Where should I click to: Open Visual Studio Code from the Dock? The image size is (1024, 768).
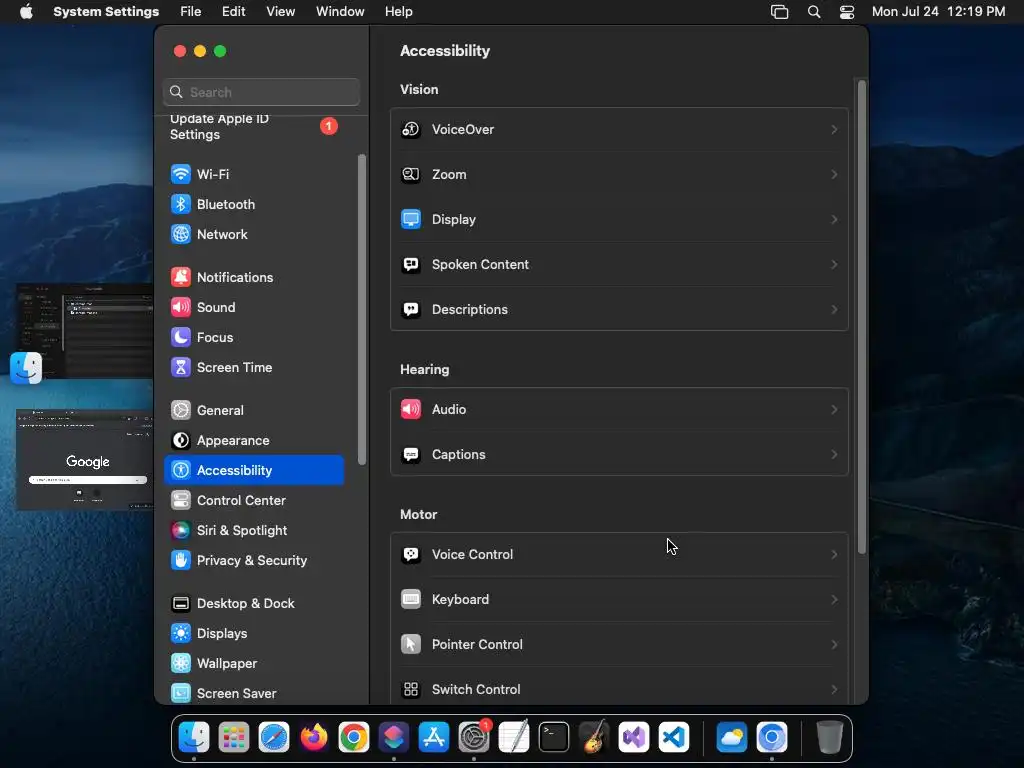[674, 738]
